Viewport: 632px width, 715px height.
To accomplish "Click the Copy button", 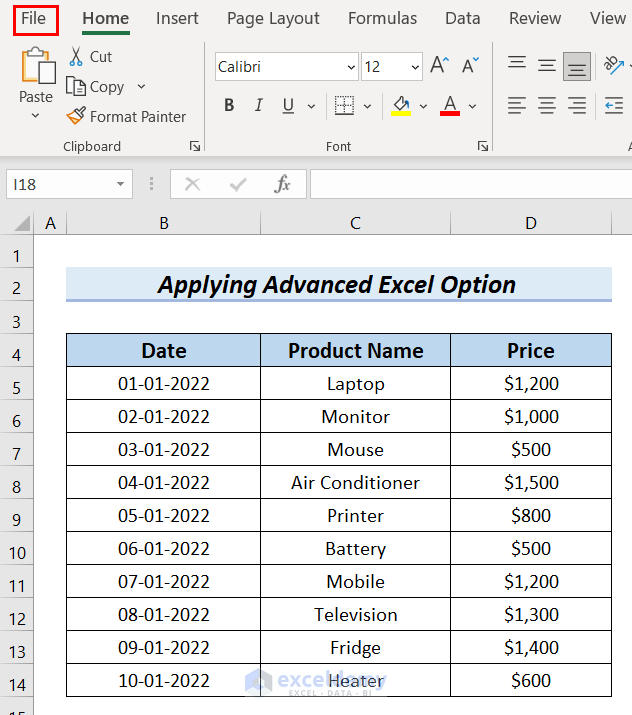I will (x=96, y=87).
